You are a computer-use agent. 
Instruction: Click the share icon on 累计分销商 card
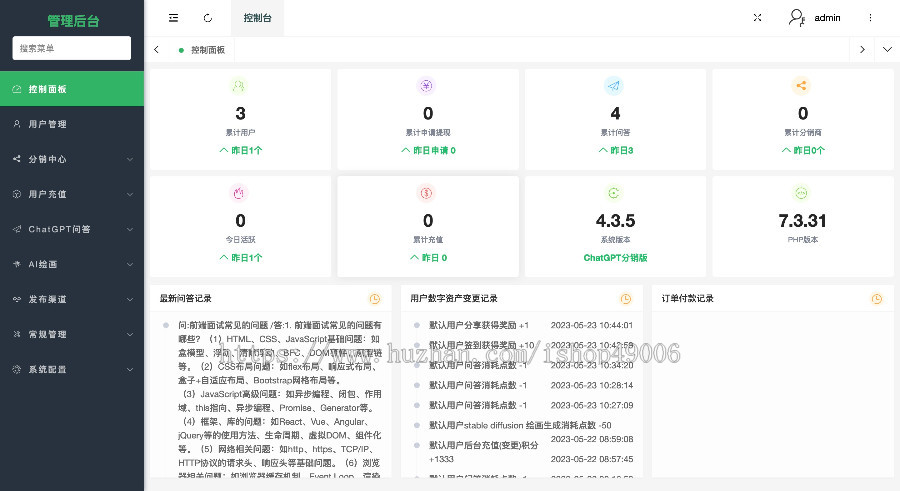click(802, 86)
